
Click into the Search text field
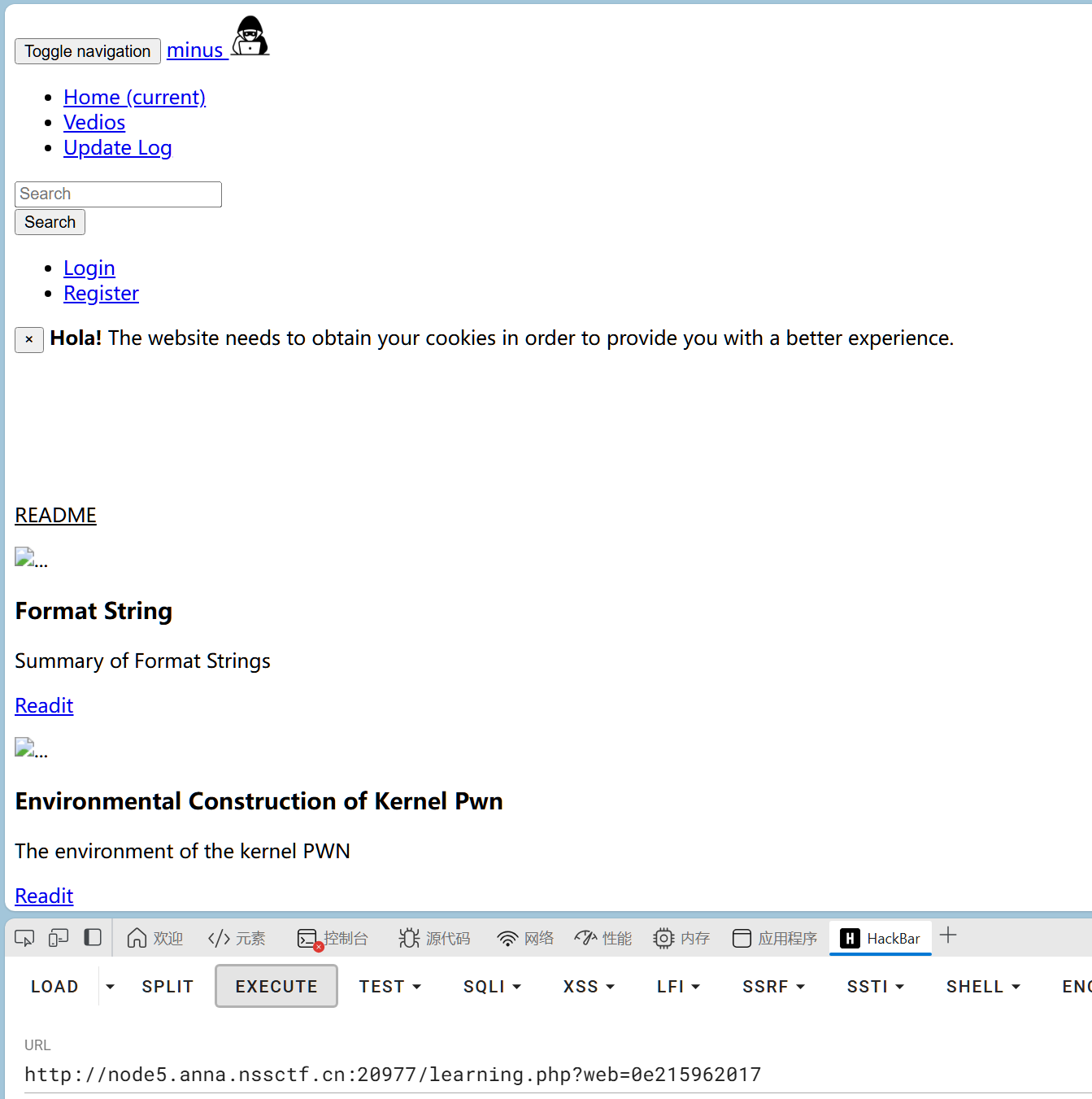pos(118,194)
